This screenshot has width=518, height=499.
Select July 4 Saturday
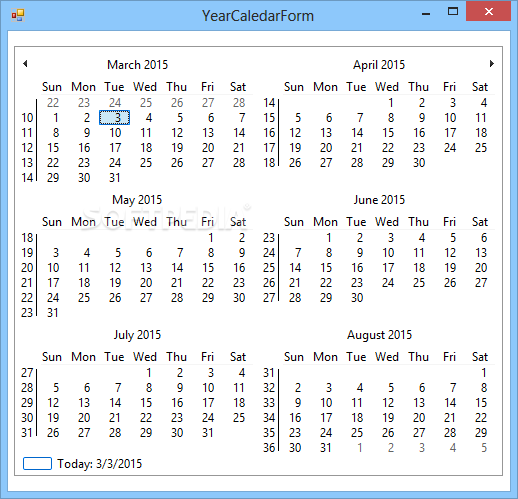(x=242, y=373)
